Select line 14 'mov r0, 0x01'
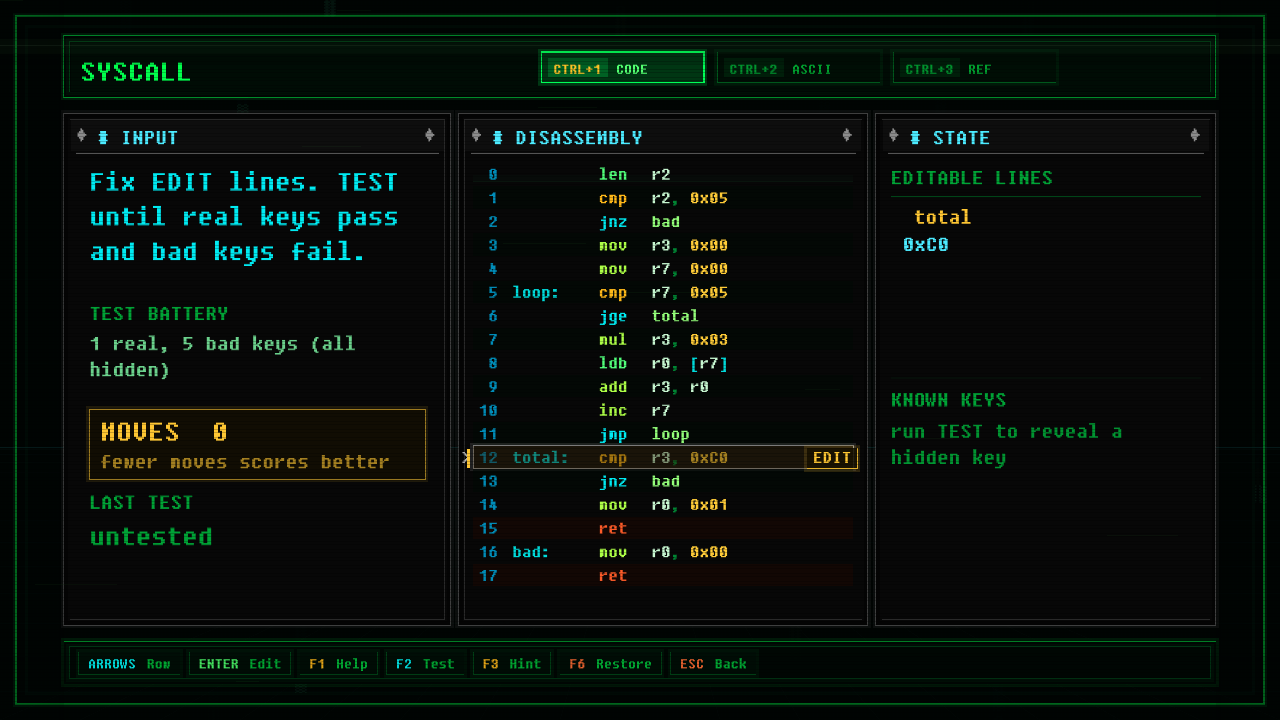Viewport: 1280px width, 720px height. click(x=663, y=505)
